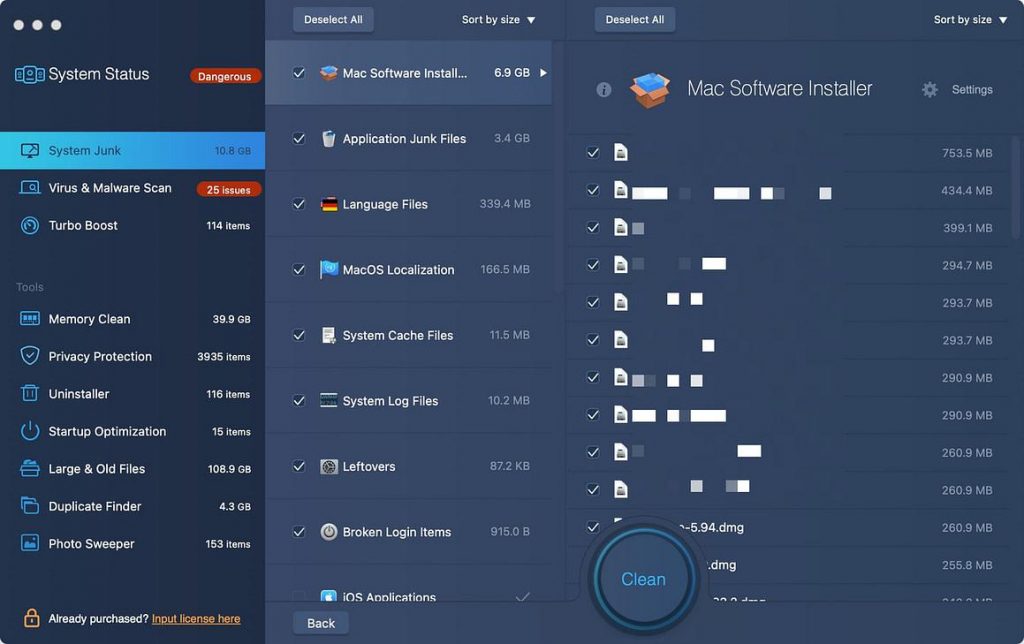Uncheck the 753.5 MB file checkbox

click(x=593, y=153)
